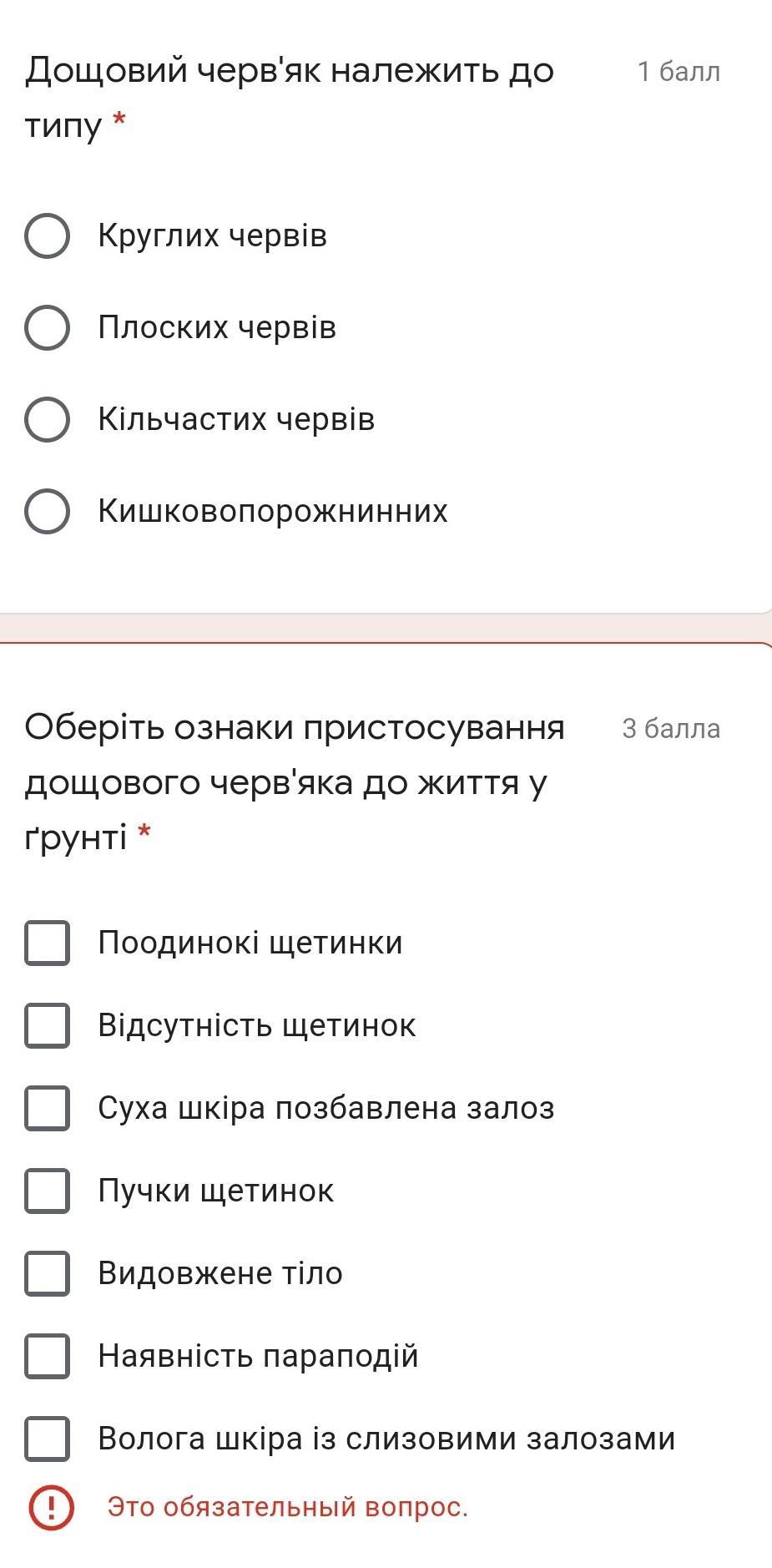The image size is (772, 1568).
Task: Tick the Відсутність щетинок checkbox
Action: coord(47,1025)
